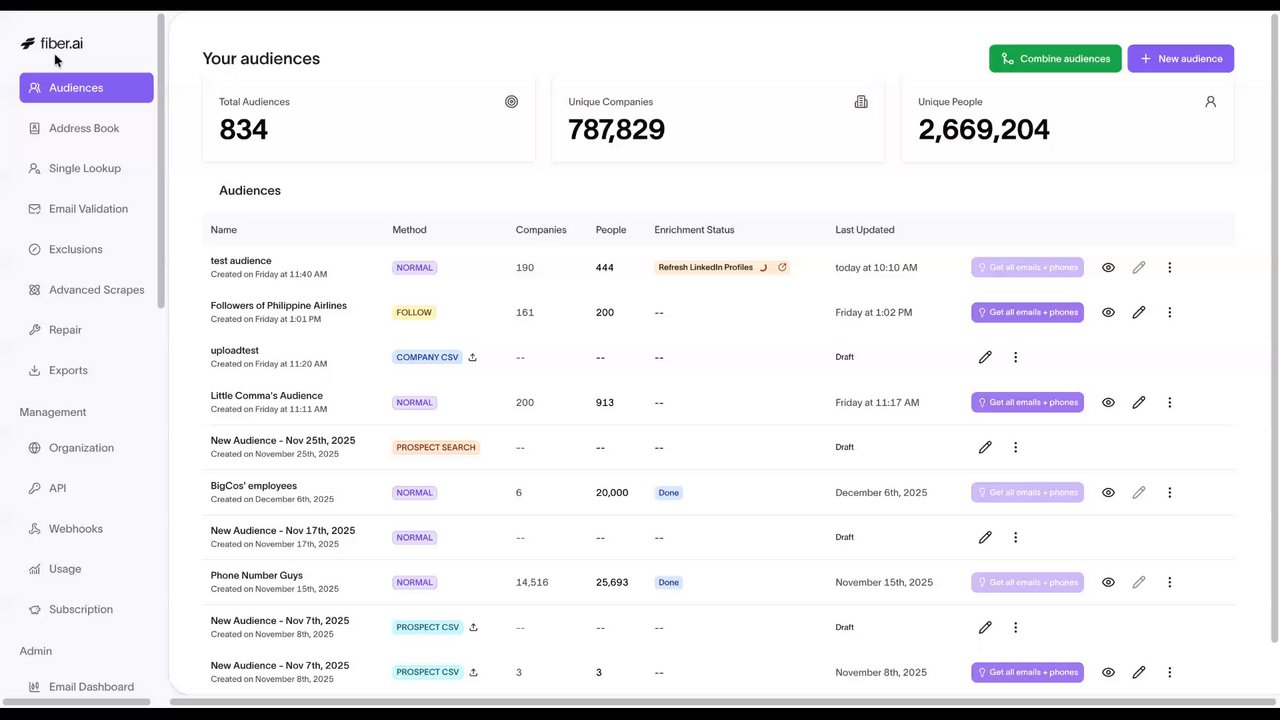Image resolution: width=1280 pixels, height=720 pixels.
Task: Open options for New Audience - Nov 25th
Action: pos(1015,447)
